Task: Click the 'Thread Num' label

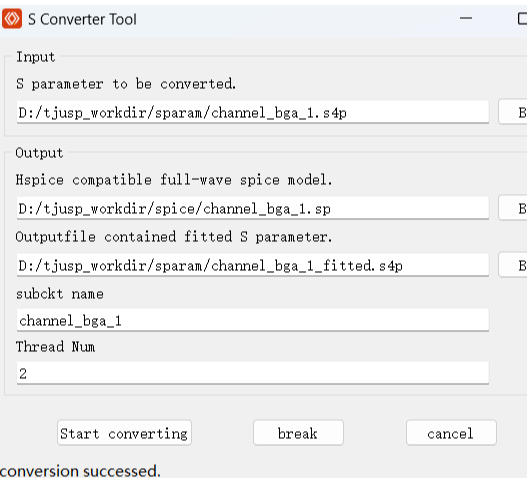Action: (55, 347)
